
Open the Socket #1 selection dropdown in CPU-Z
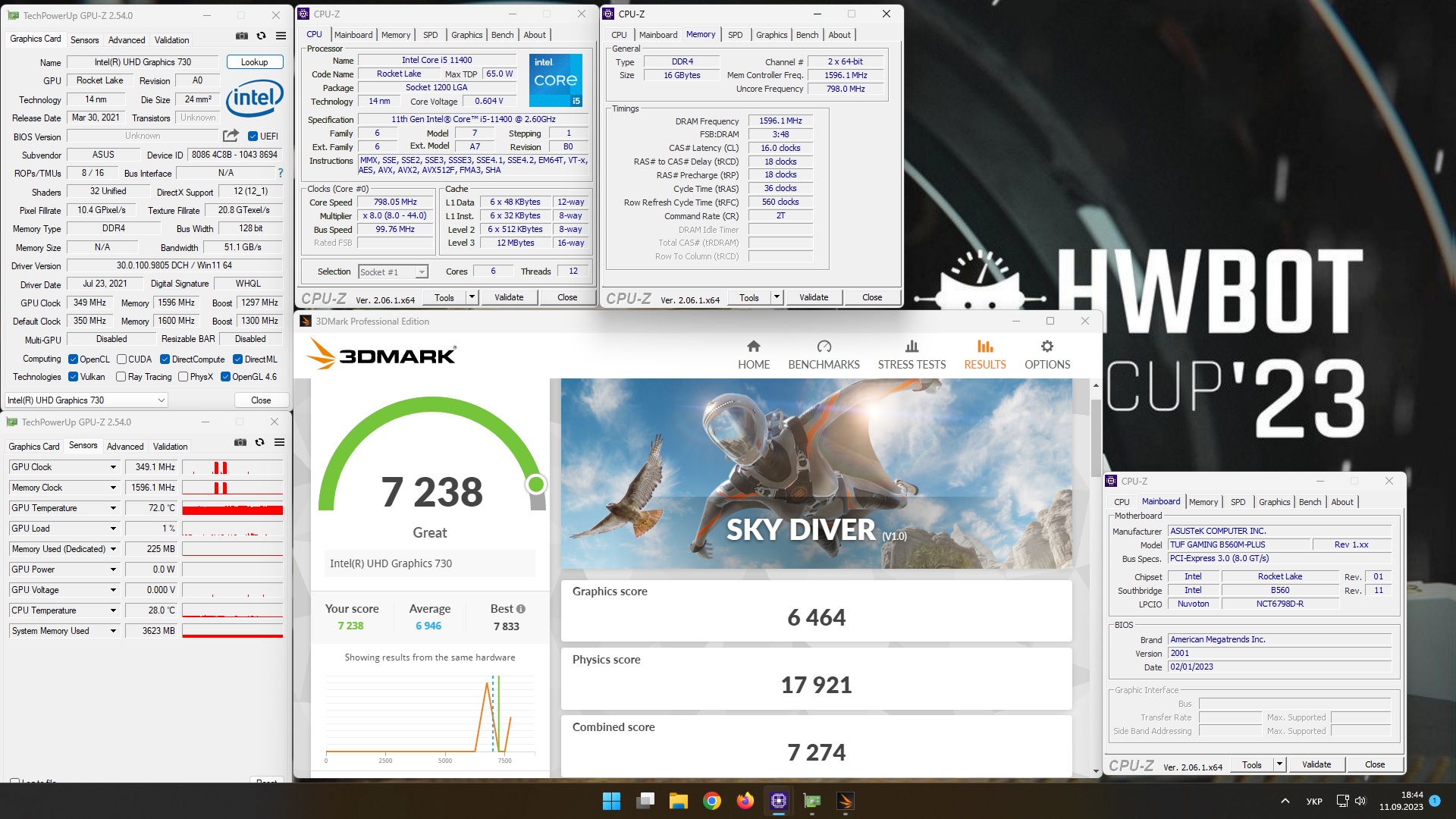(x=393, y=271)
